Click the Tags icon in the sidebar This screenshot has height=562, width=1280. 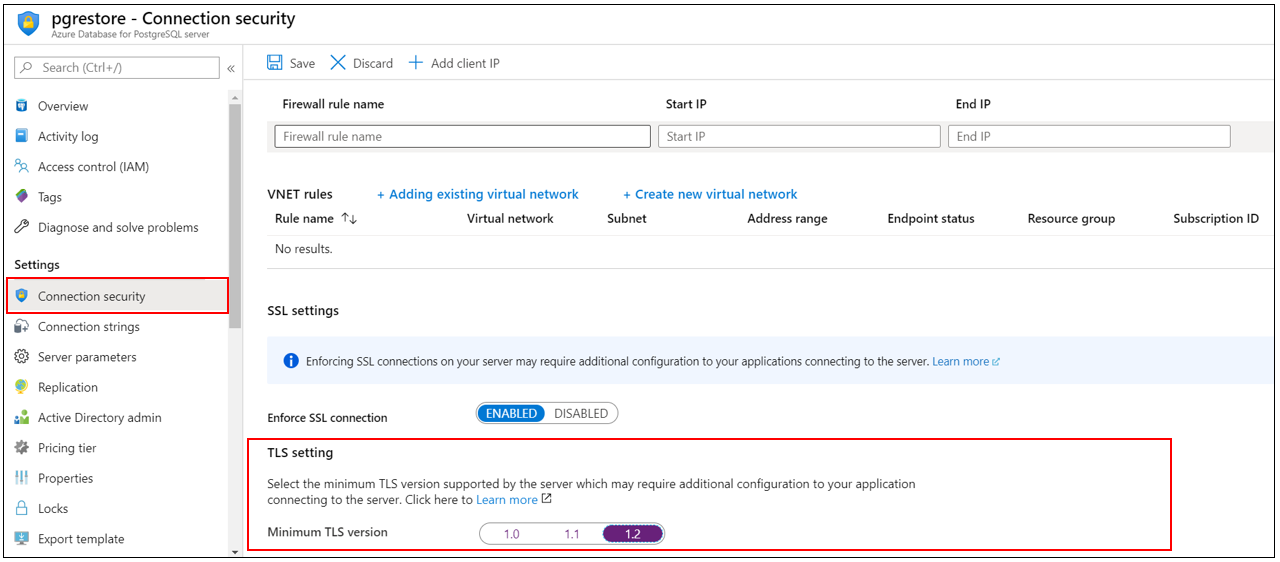[x=22, y=197]
